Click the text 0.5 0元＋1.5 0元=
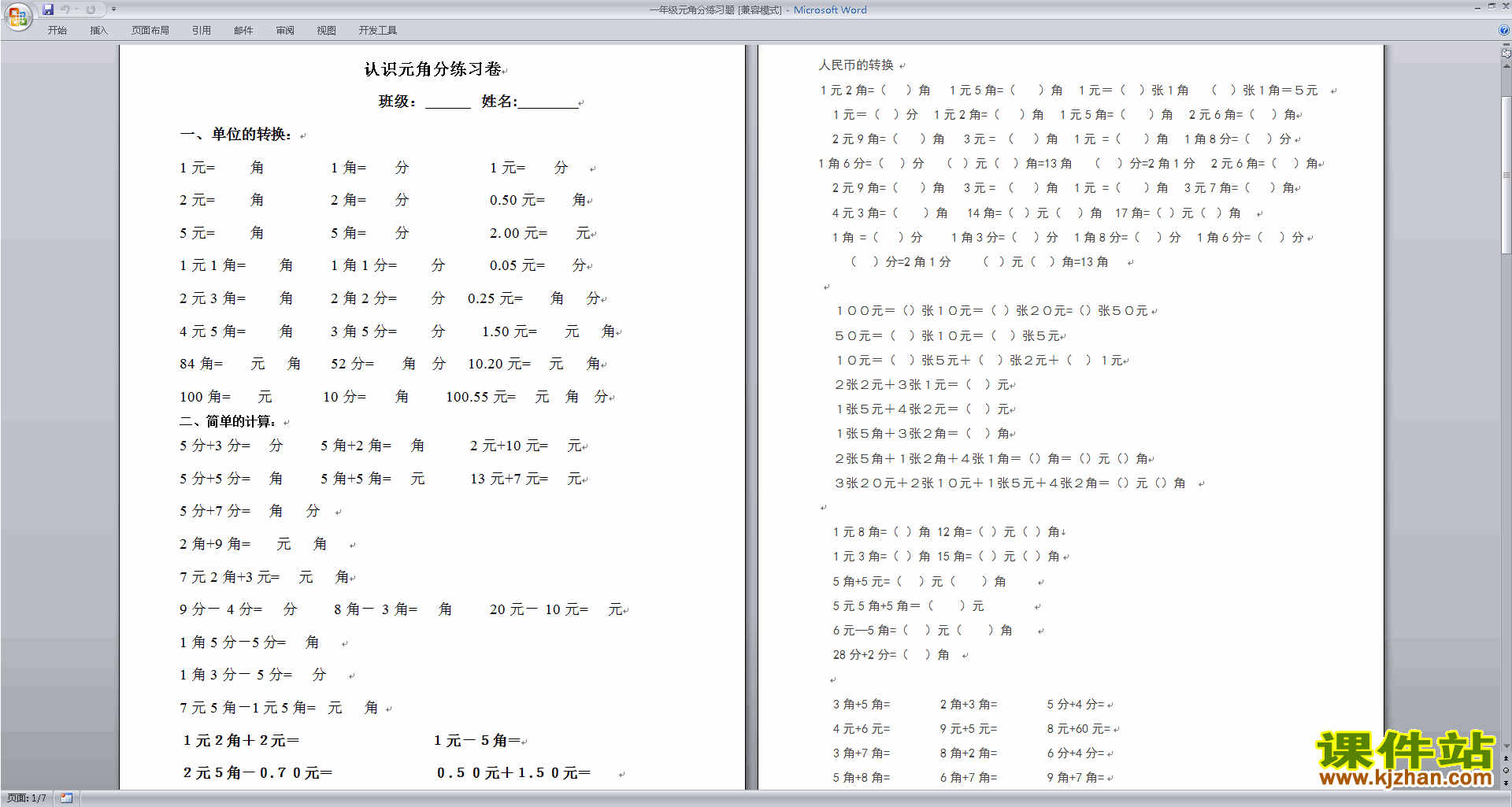 click(x=513, y=773)
